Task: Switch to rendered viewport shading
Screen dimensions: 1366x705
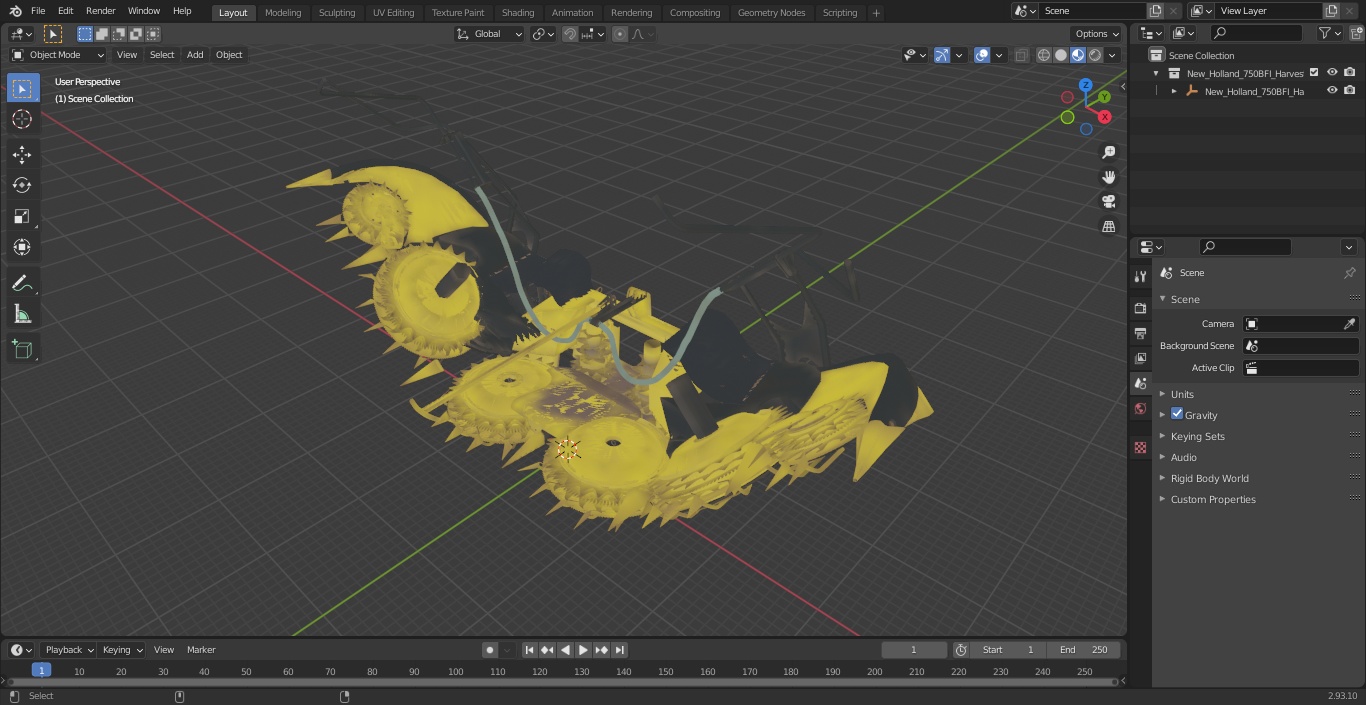Action: tap(1095, 55)
